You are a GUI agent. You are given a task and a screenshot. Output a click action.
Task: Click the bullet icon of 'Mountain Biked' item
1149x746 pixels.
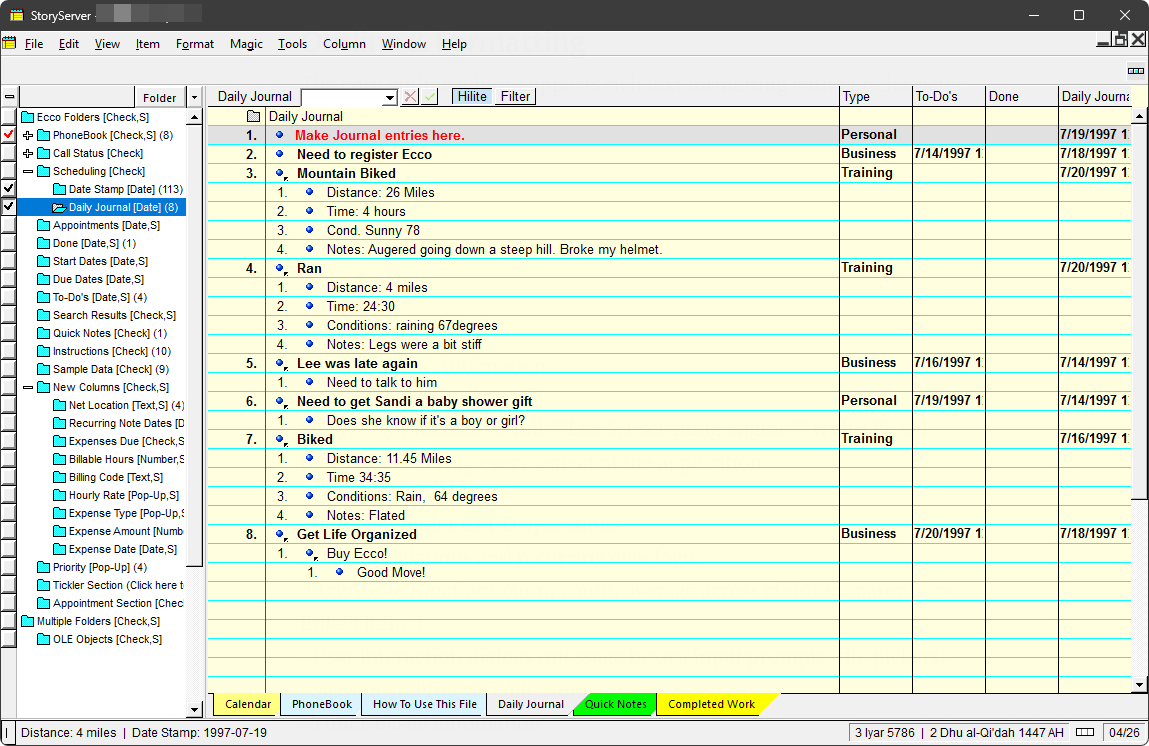coord(280,174)
